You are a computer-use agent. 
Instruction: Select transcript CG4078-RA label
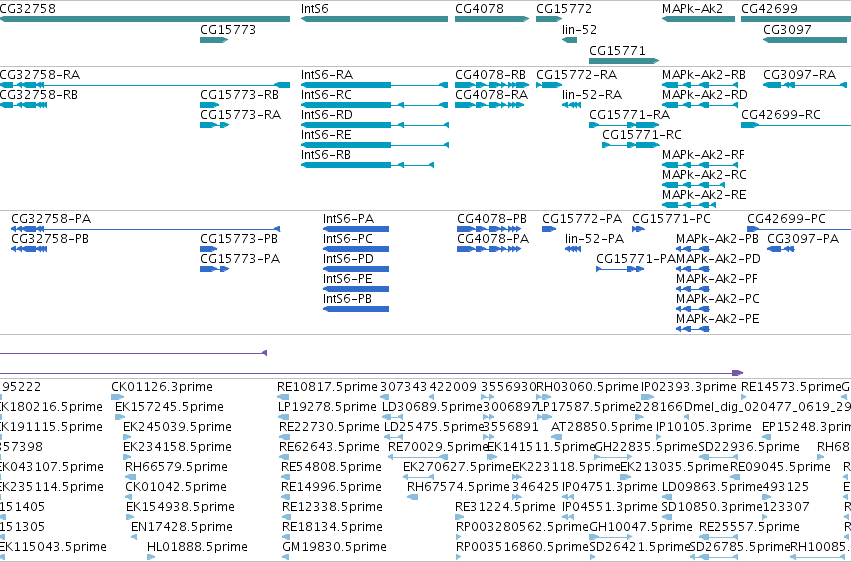(491, 94)
